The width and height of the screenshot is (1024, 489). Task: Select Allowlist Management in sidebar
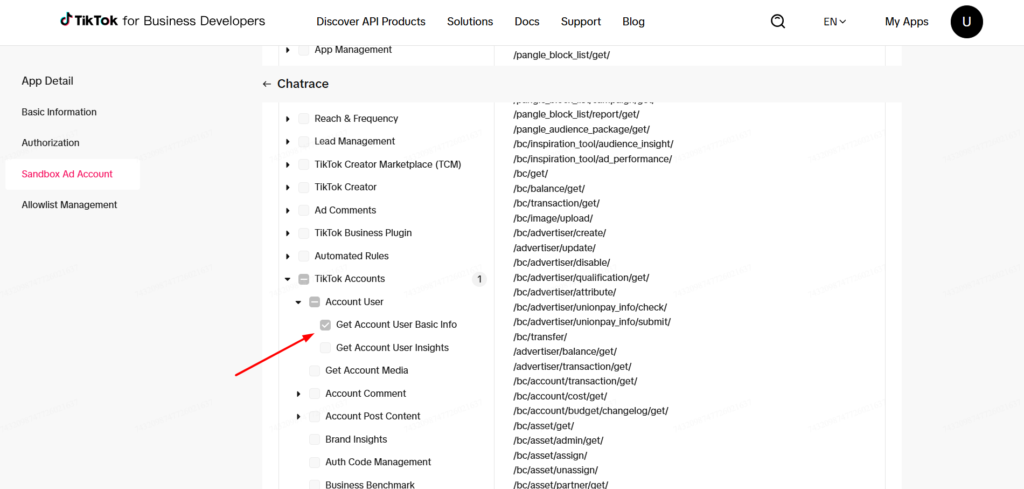coord(69,205)
